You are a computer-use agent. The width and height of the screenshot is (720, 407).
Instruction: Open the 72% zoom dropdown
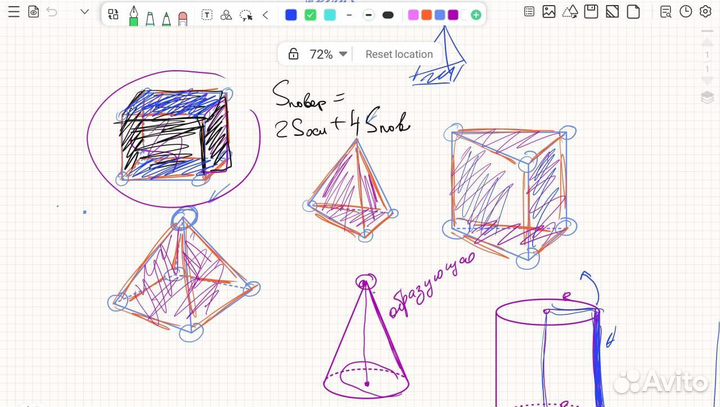coord(329,54)
